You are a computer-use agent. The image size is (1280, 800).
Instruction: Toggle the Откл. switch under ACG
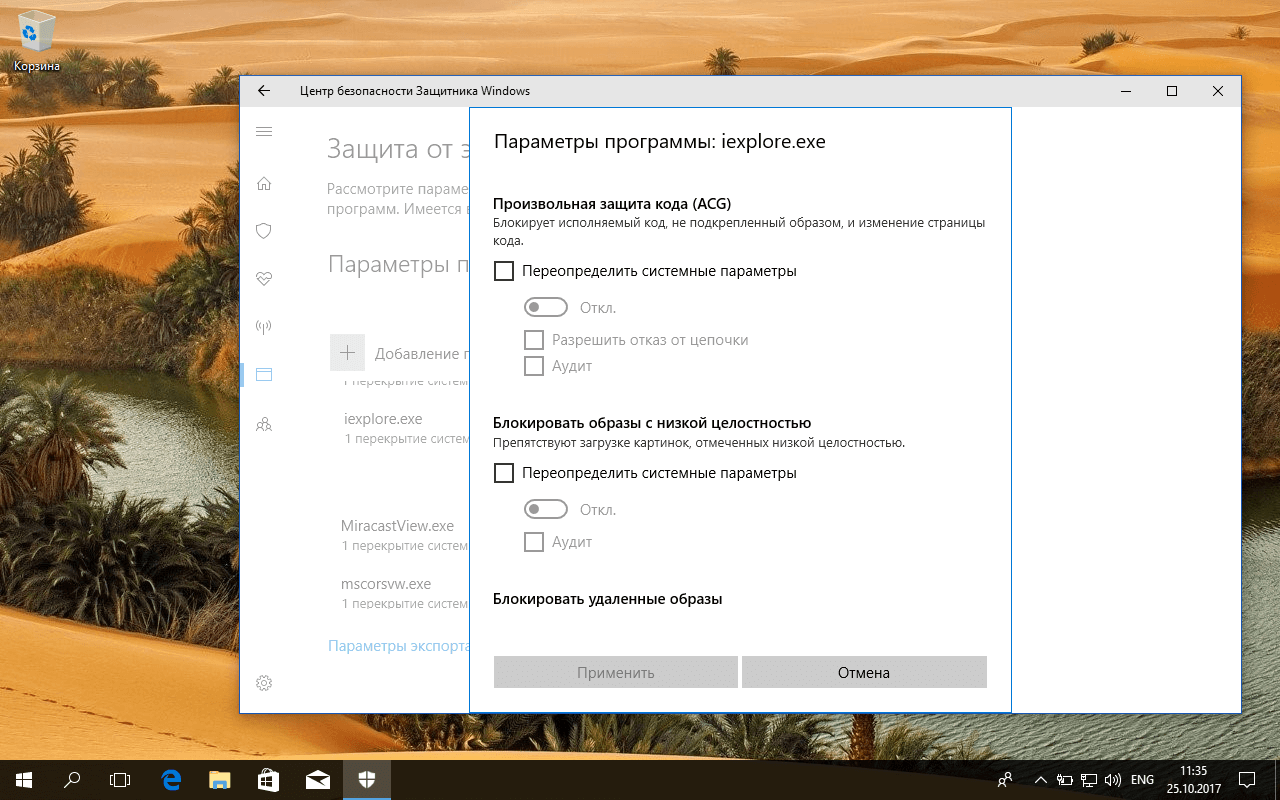[x=546, y=307]
